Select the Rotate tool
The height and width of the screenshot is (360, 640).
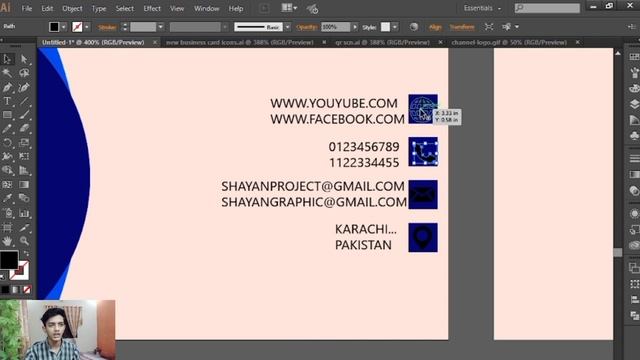(x=7, y=142)
